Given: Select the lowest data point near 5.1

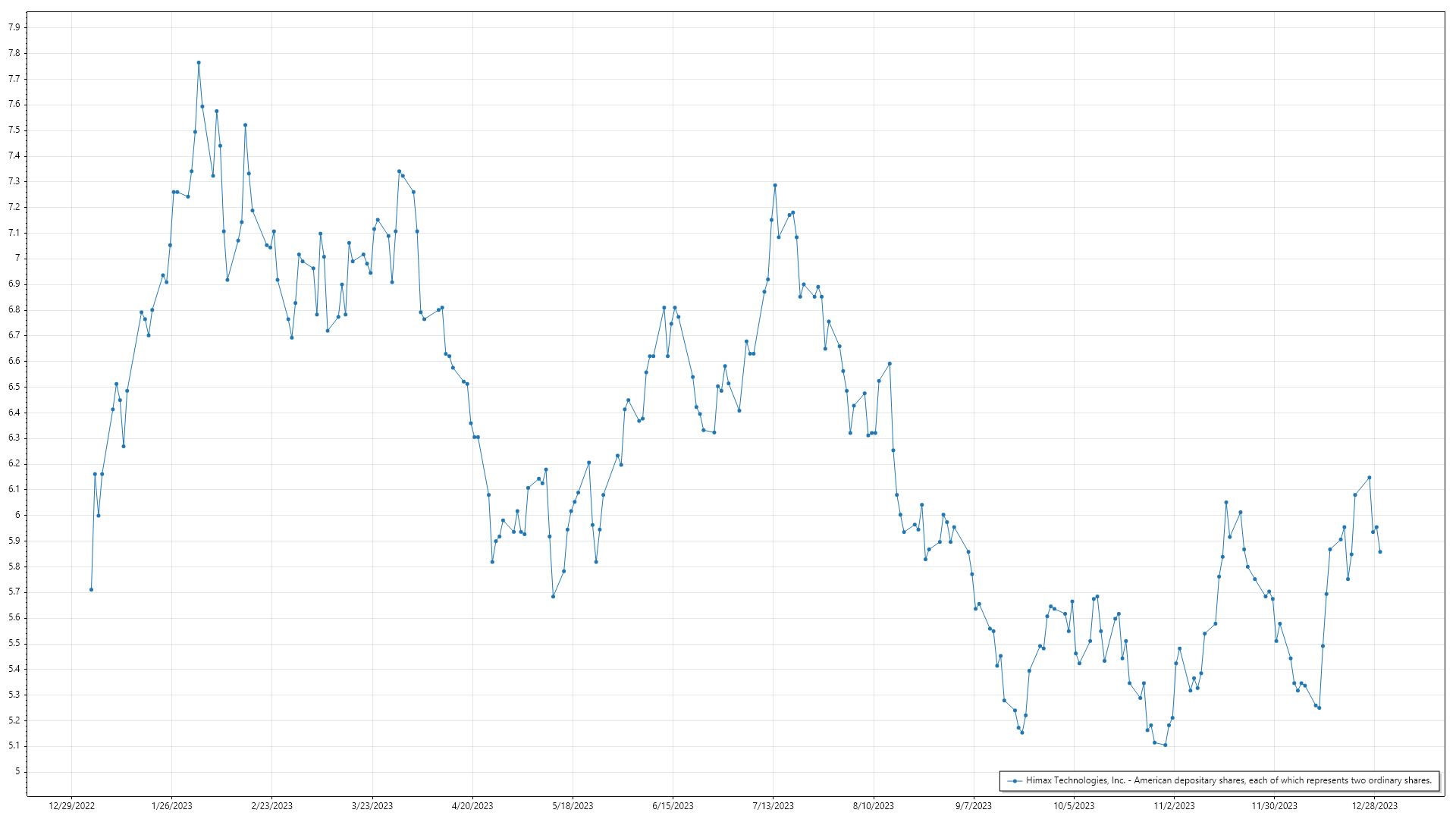Looking at the screenshot, I should pos(1165,745).
